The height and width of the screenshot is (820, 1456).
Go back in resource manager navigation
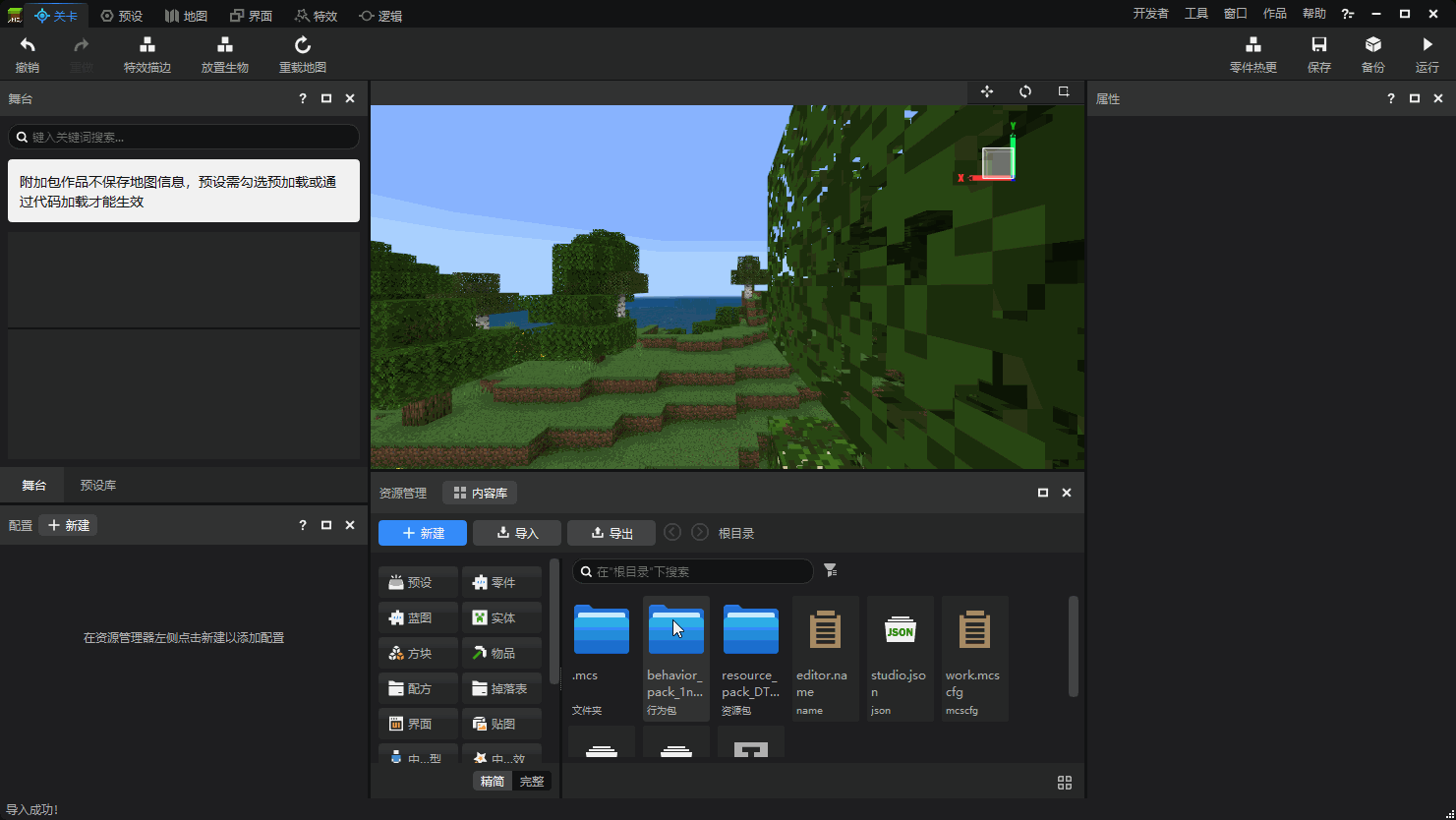[x=672, y=532]
